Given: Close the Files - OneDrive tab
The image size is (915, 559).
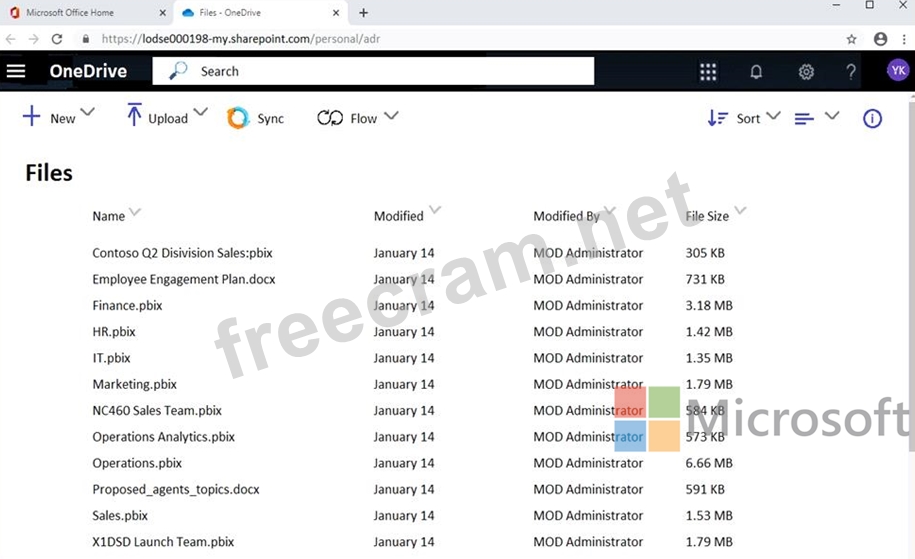Looking at the screenshot, I should coord(336,12).
